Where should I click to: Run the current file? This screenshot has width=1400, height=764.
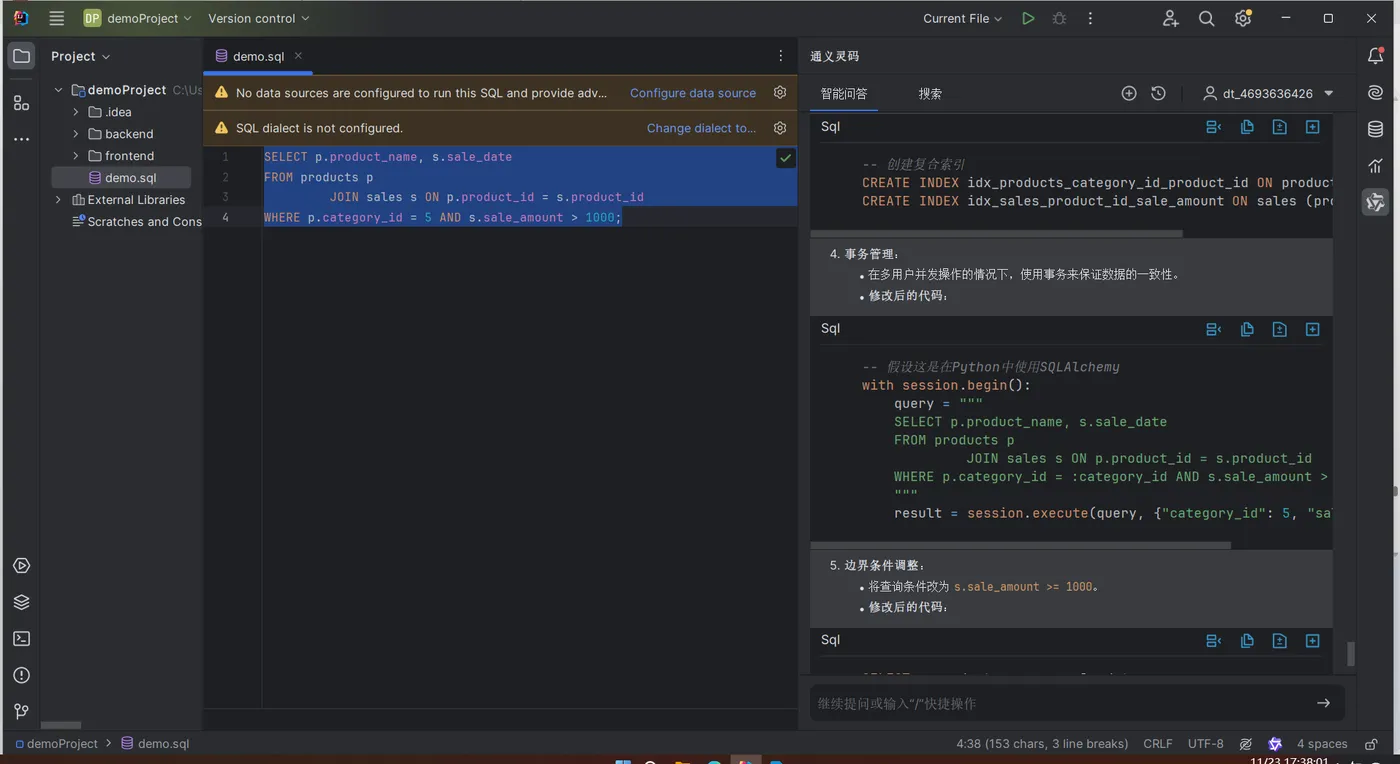(x=1028, y=18)
